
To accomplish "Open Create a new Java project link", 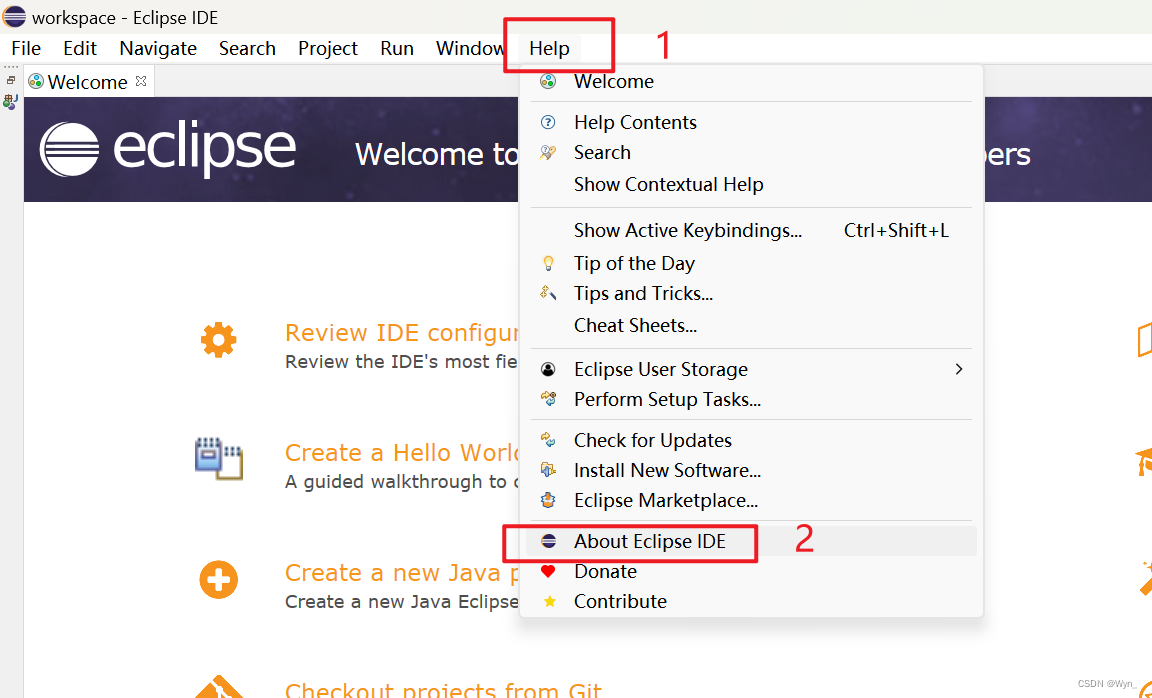I will [x=401, y=572].
